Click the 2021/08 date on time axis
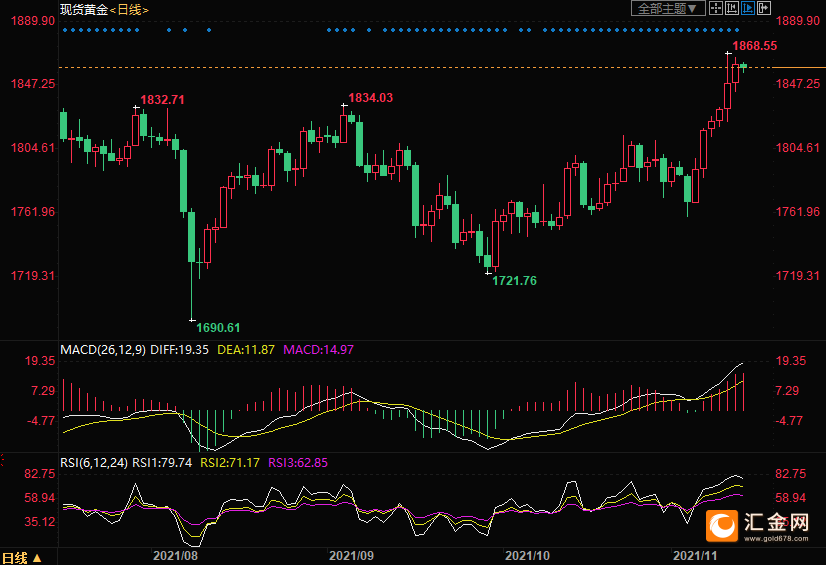 176,554
